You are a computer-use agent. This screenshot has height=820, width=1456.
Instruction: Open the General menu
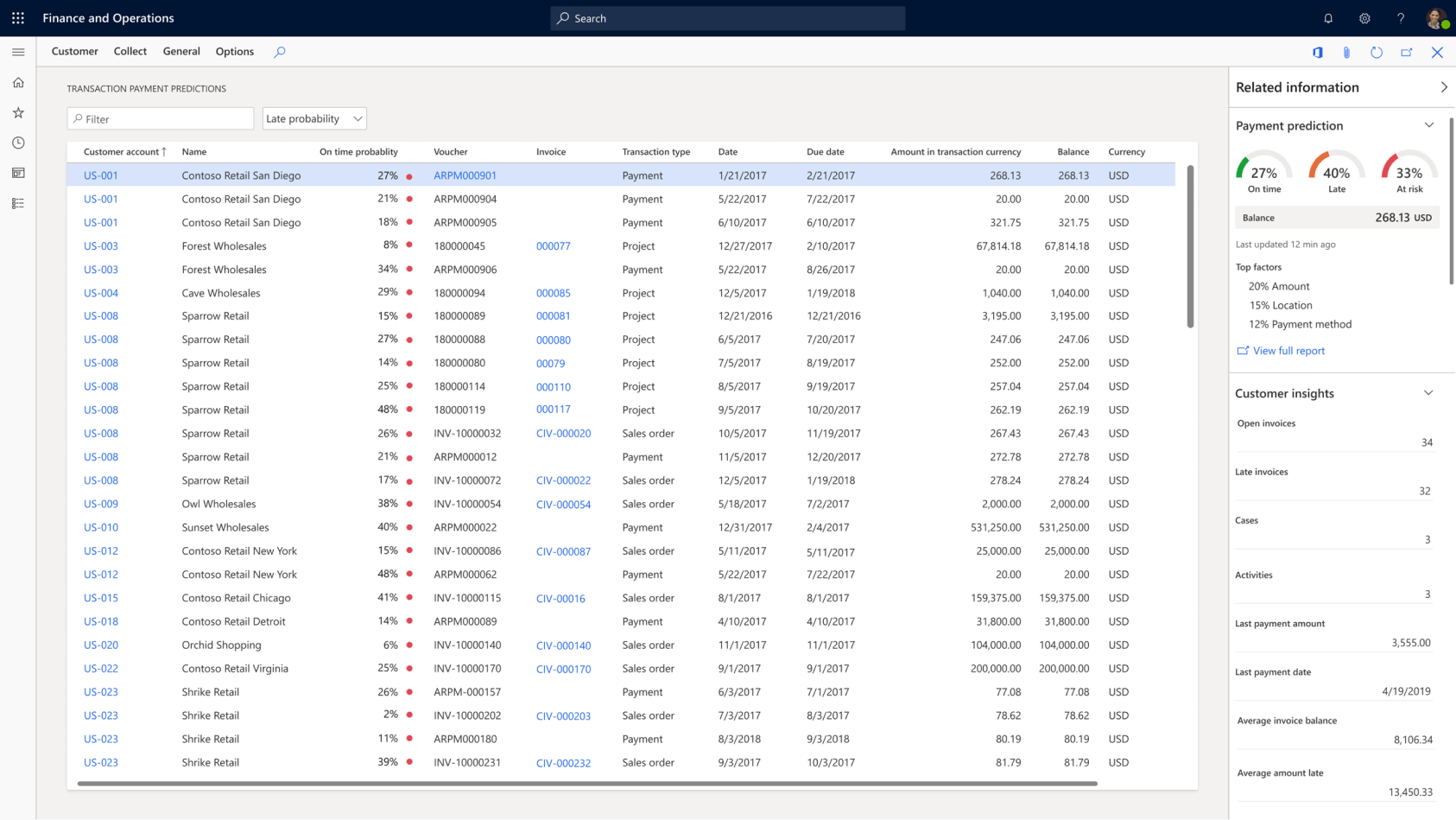pyautogui.click(x=181, y=51)
